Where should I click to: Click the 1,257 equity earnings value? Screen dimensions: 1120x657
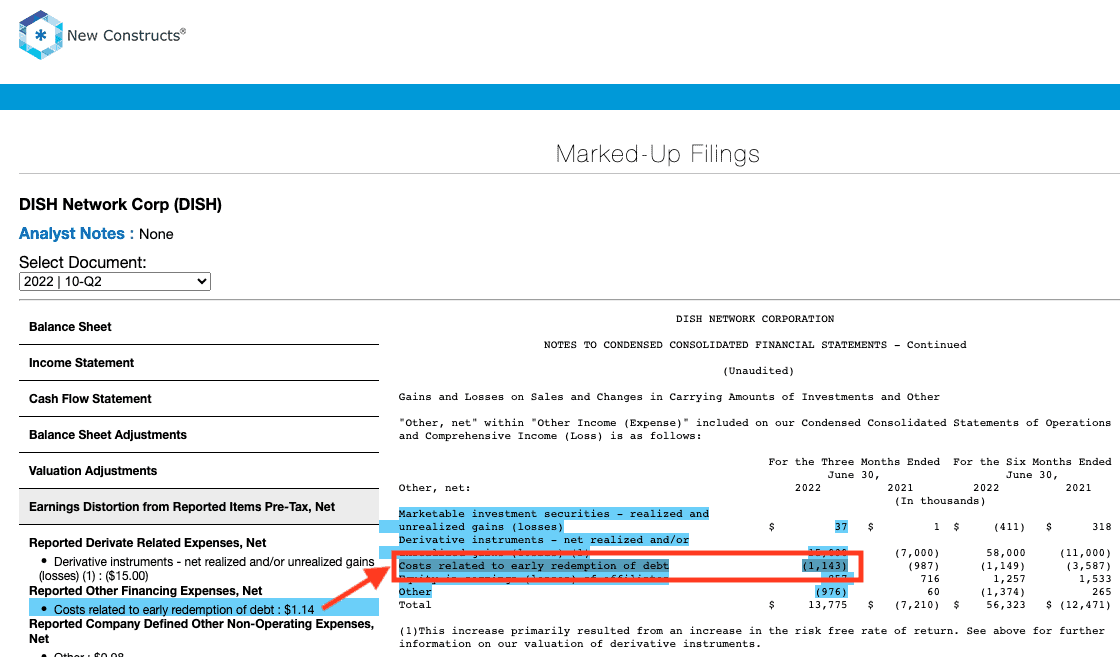(1009, 579)
